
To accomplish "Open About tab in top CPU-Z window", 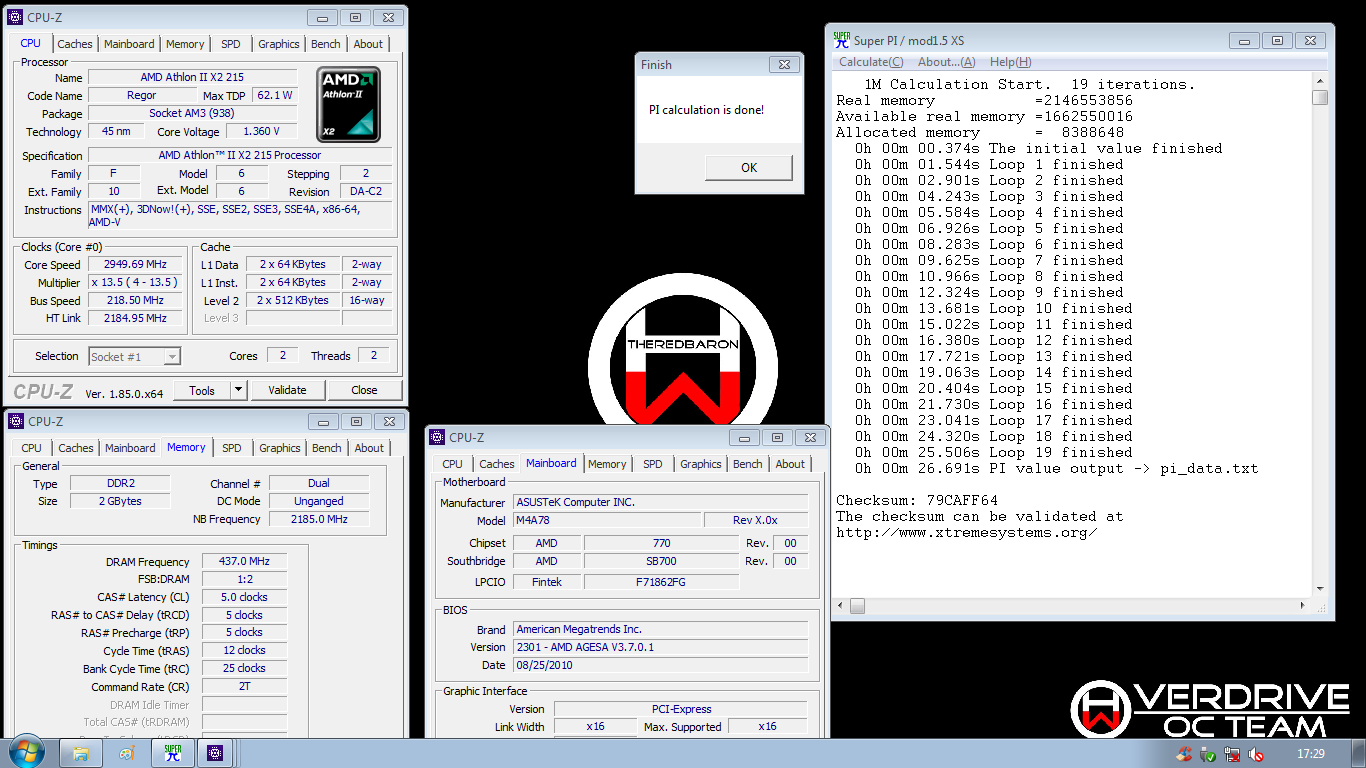I will 368,44.
